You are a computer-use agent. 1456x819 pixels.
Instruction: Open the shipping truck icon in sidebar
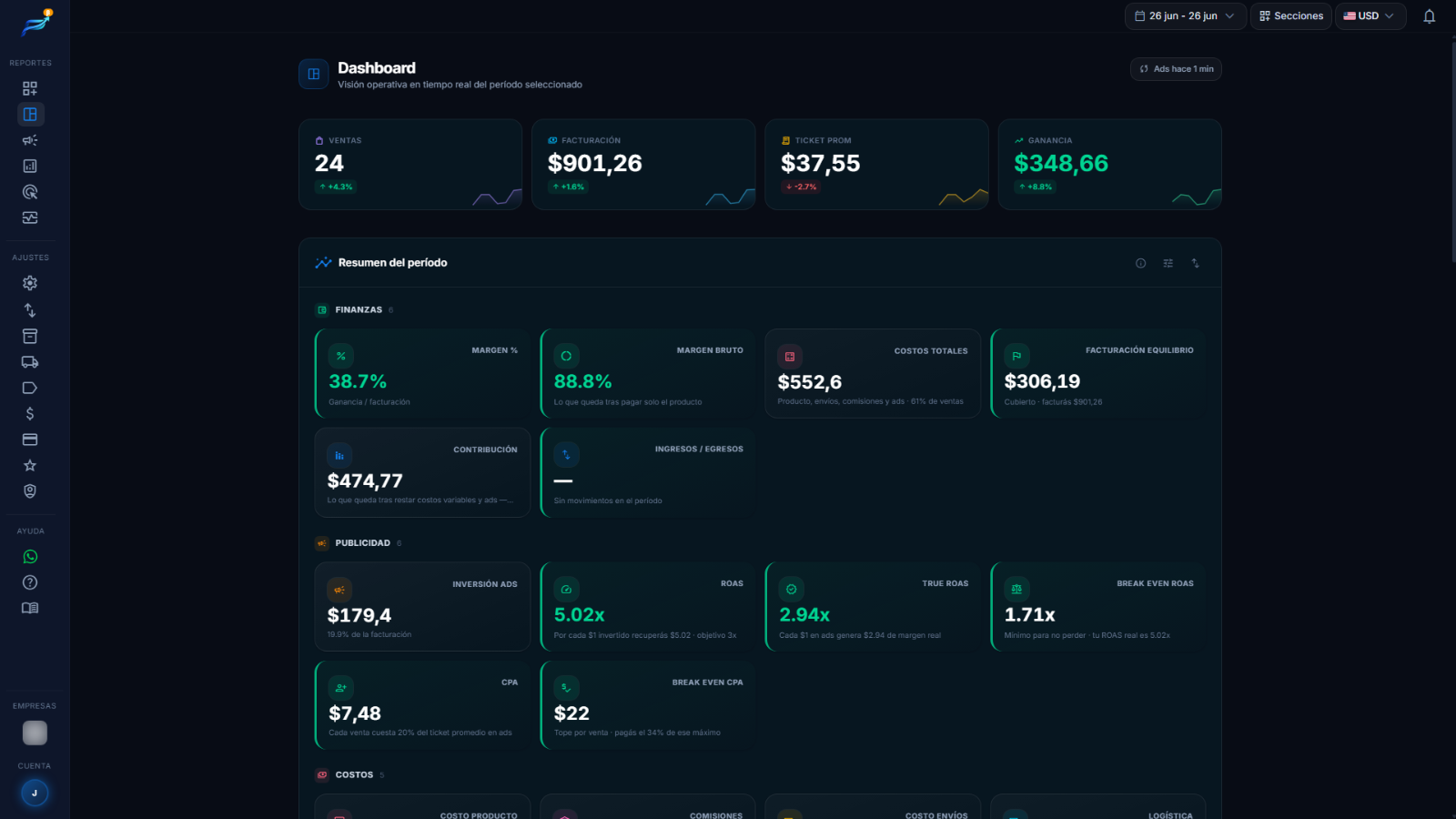(30, 362)
